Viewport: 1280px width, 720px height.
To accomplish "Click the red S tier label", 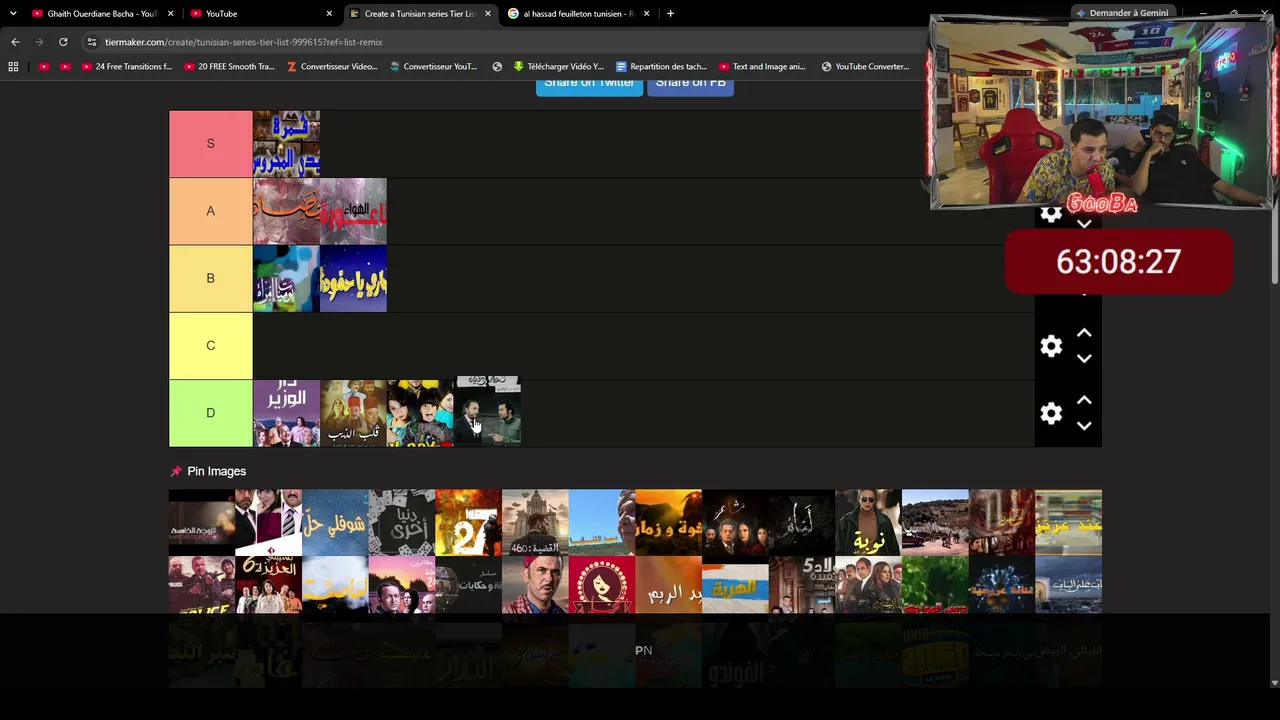I will [210, 144].
